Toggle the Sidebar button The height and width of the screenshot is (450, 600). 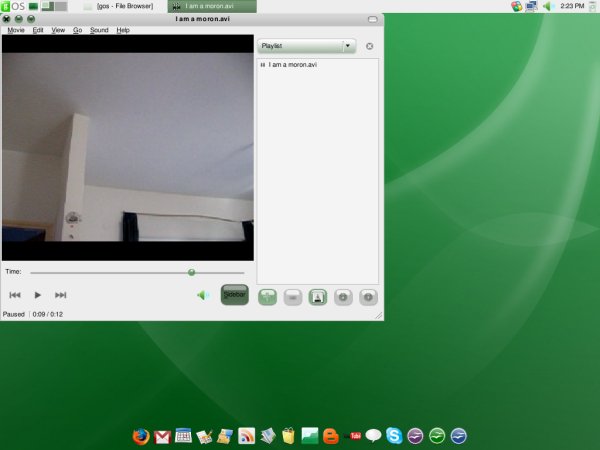coord(235,295)
